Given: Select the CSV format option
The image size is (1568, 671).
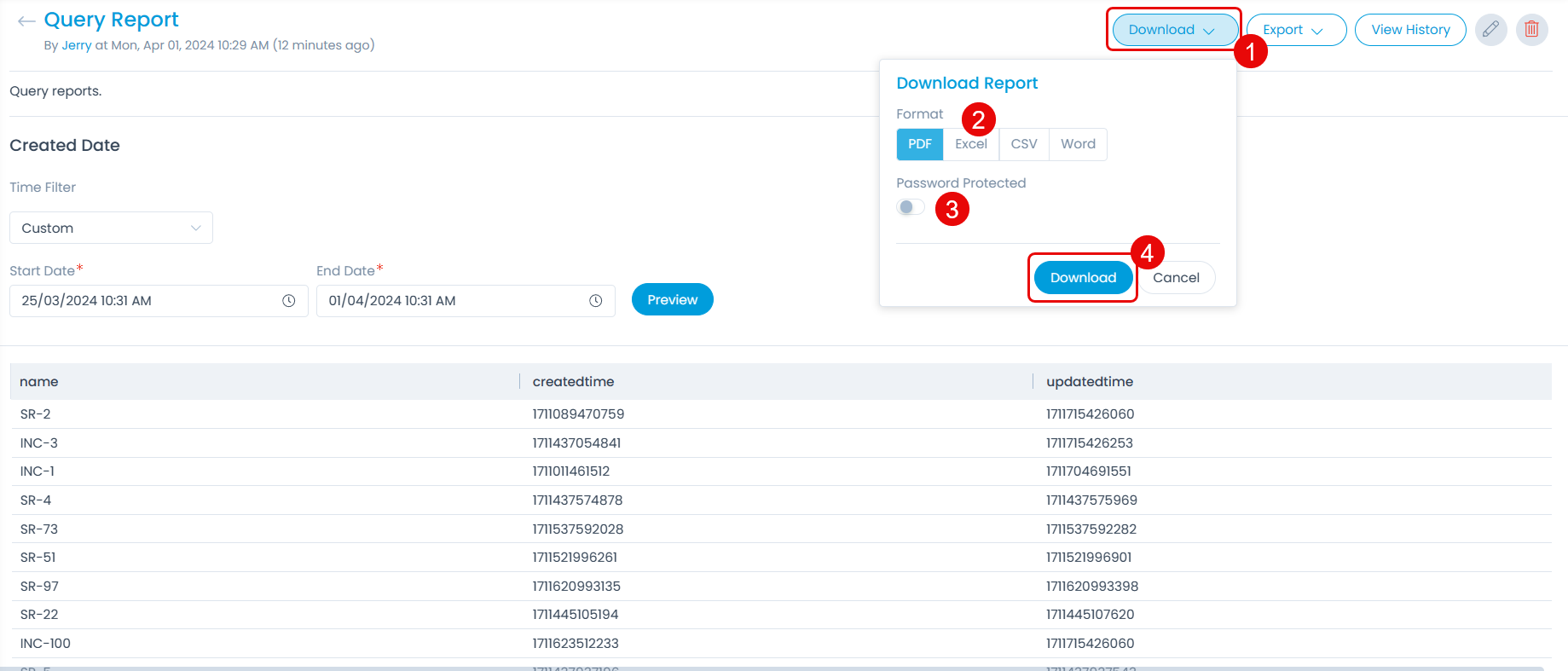Looking at the screenshot, I should (x=1023, y=144).
